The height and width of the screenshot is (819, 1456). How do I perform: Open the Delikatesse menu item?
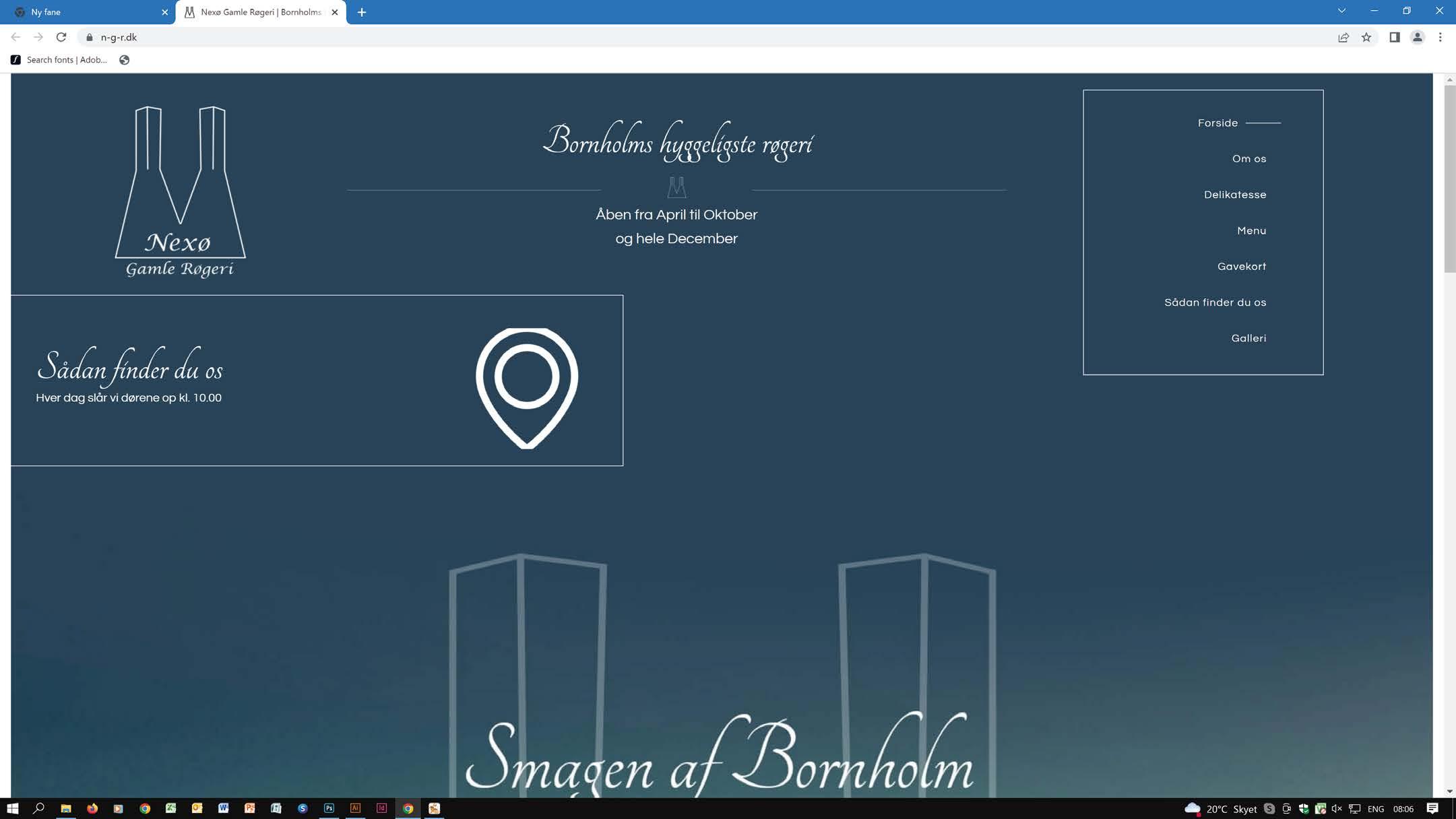[1234, 195]
